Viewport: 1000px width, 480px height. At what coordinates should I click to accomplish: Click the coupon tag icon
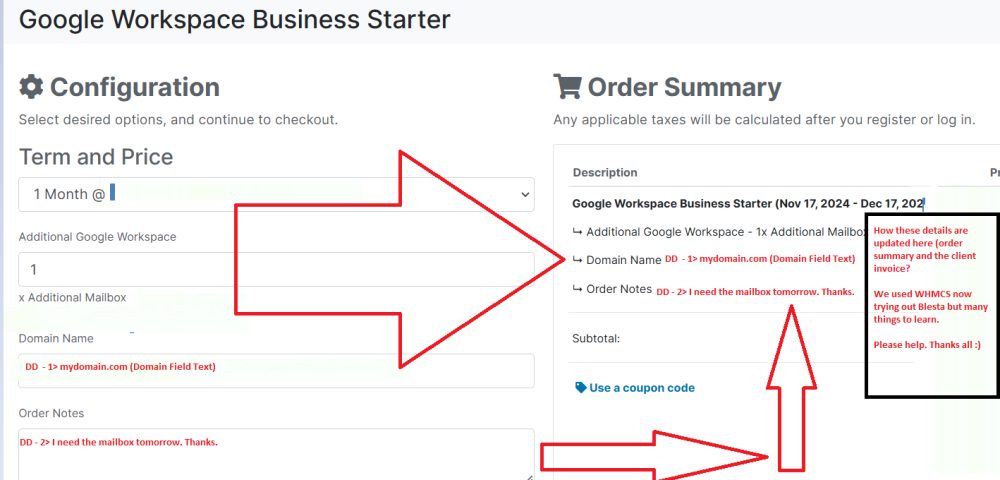[x=580, y=388]
